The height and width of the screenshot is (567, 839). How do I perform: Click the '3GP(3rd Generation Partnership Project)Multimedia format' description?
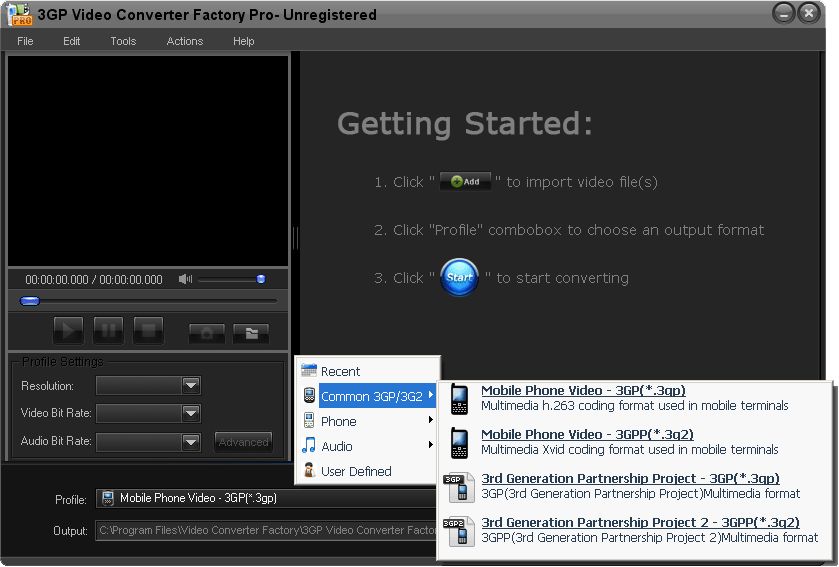click(640, 493)
